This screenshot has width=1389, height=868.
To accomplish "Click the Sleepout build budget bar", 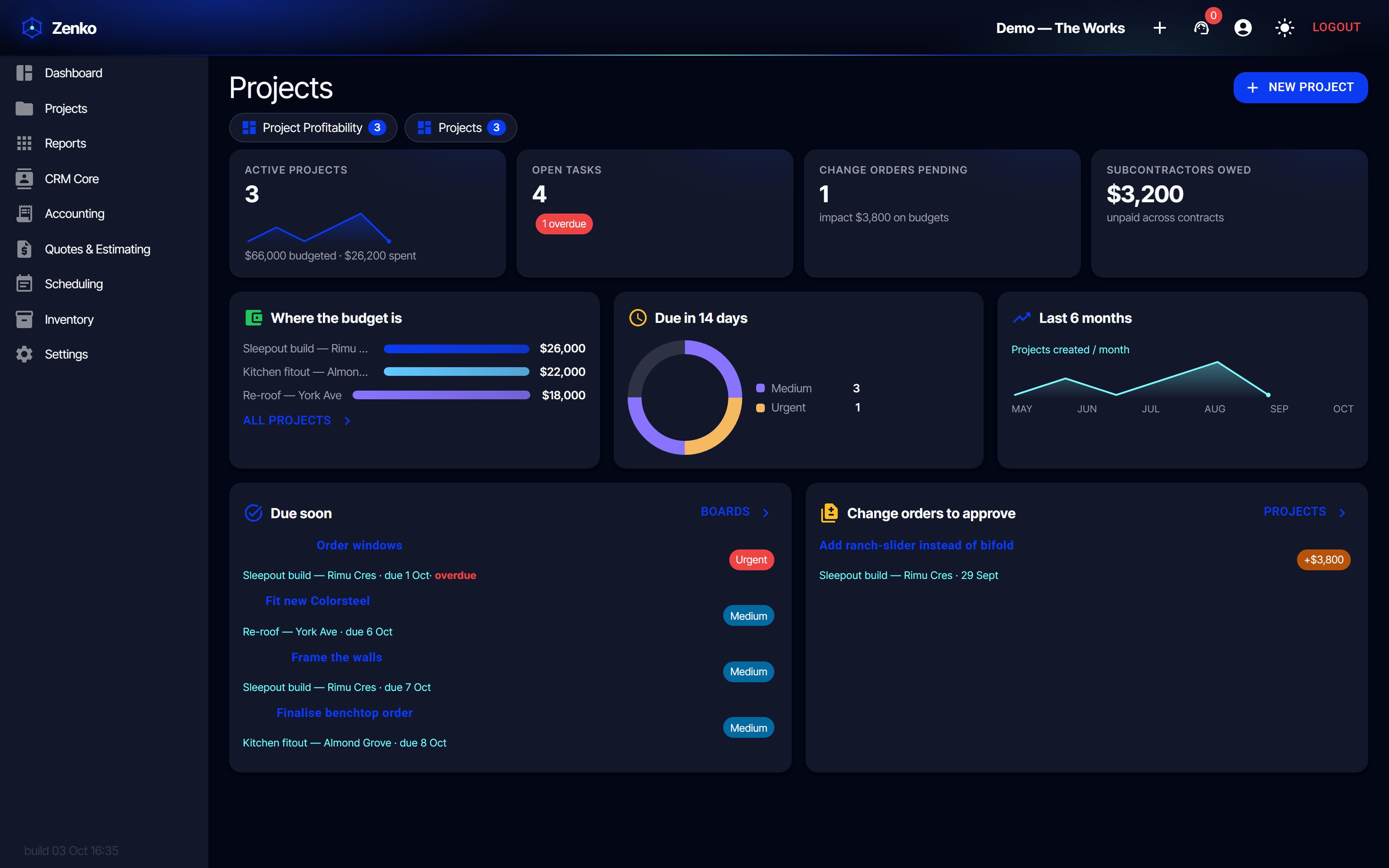I will click(456, 349).
